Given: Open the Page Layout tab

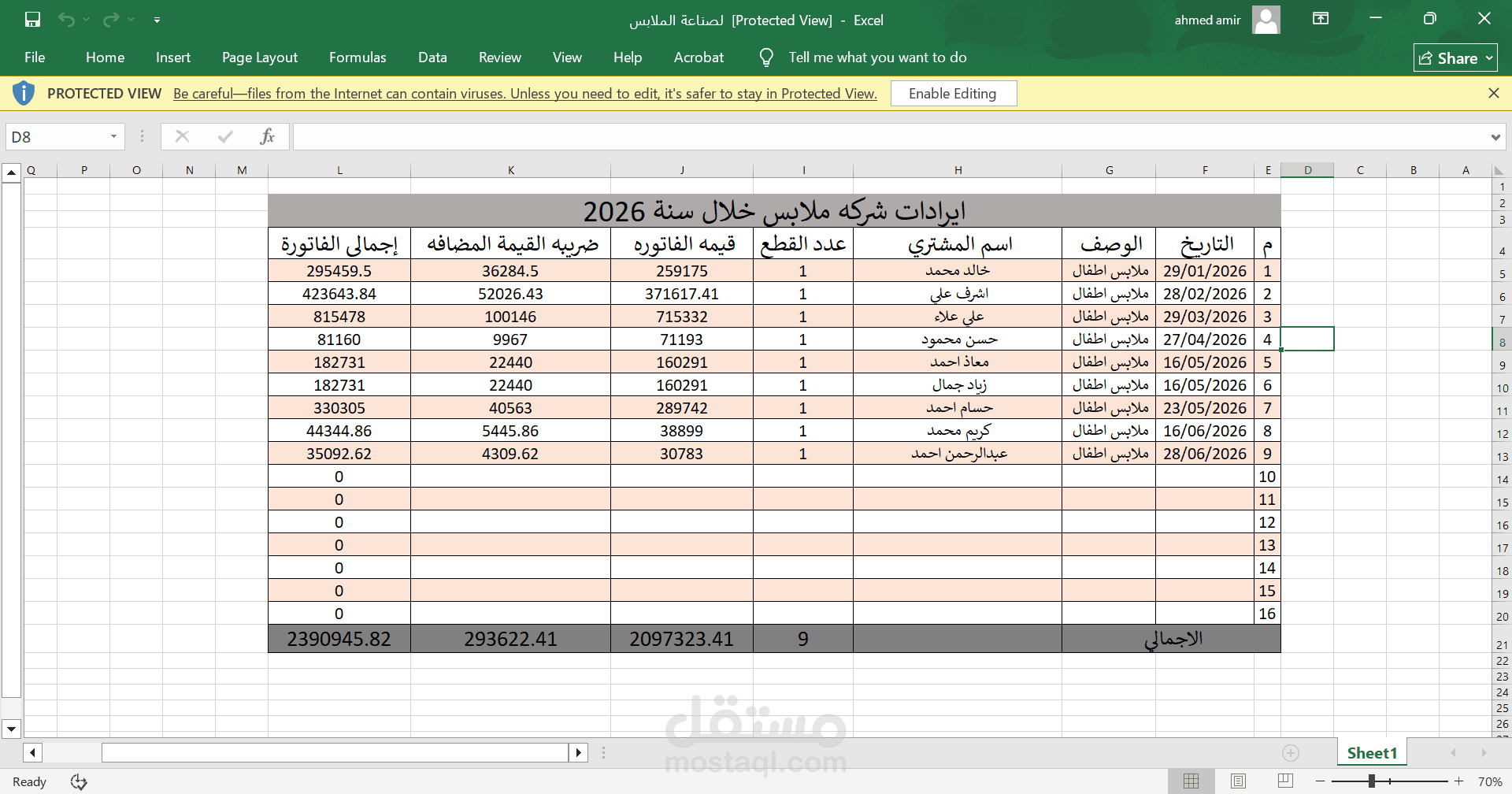Looking at the screenshot, I should click(x=260, y=58).
